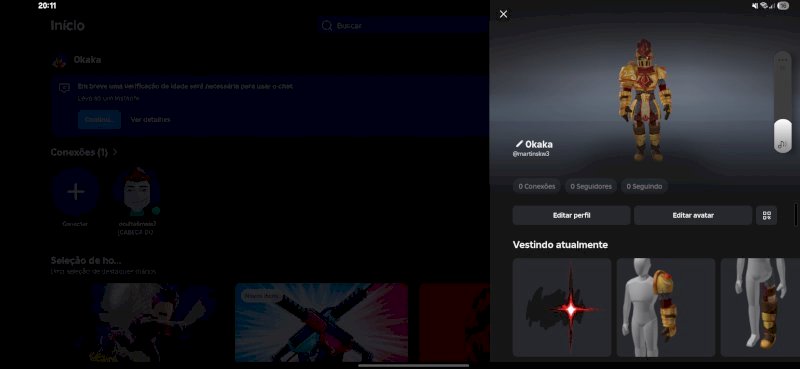View the 0 Conexões chip
This screenshot has height=369, width=800.
pyautogui.click(x=537, y=186)
